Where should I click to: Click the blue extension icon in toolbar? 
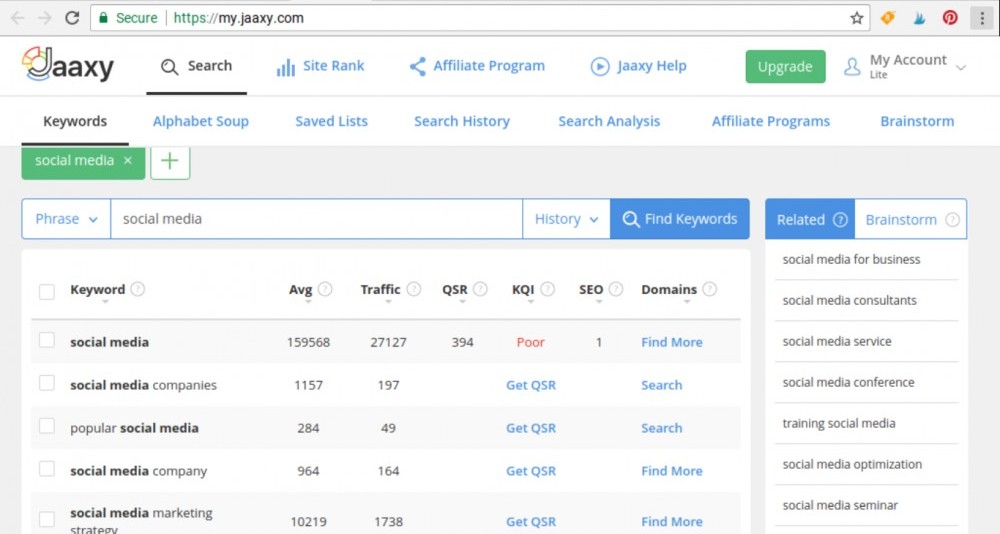point(919,18)
